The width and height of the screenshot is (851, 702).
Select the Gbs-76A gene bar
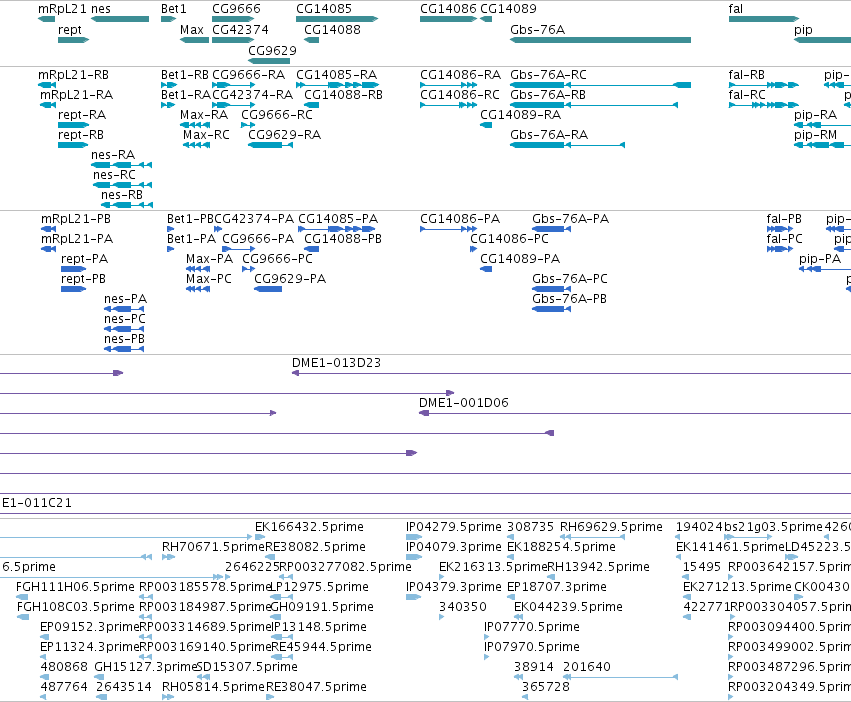click(x=600, y=40)
